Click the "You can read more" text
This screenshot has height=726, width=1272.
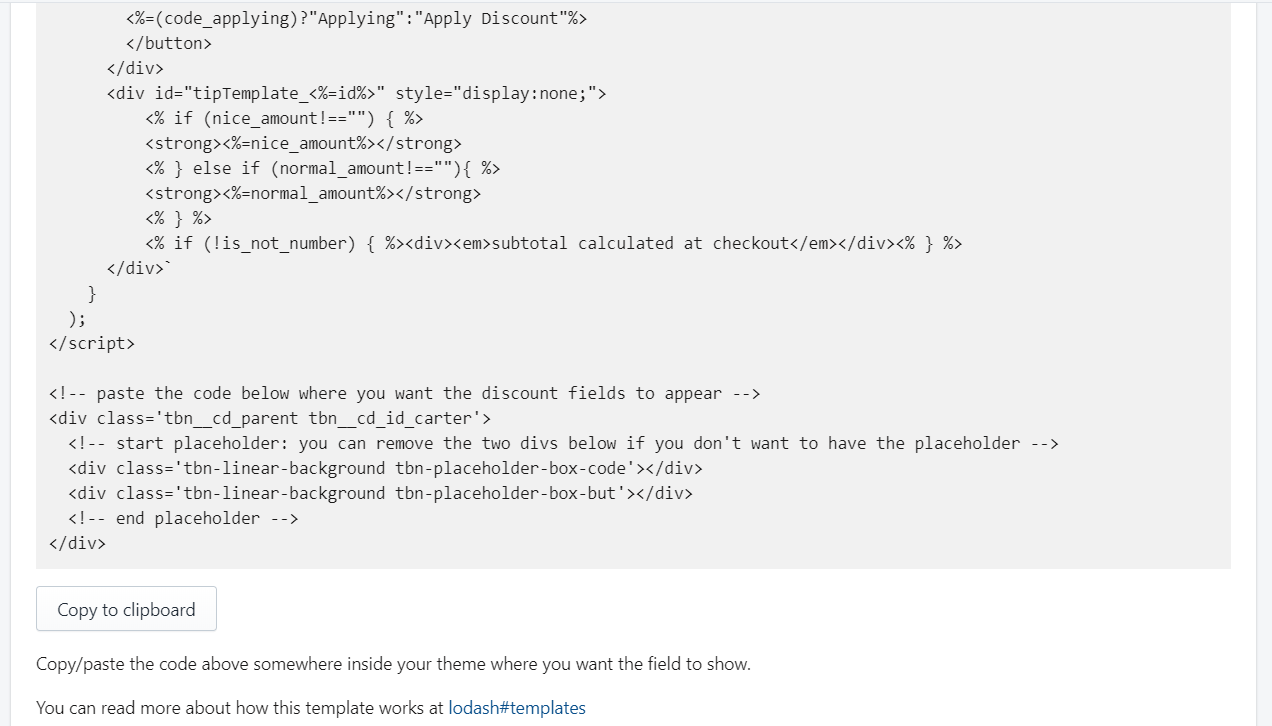[240, 708]
